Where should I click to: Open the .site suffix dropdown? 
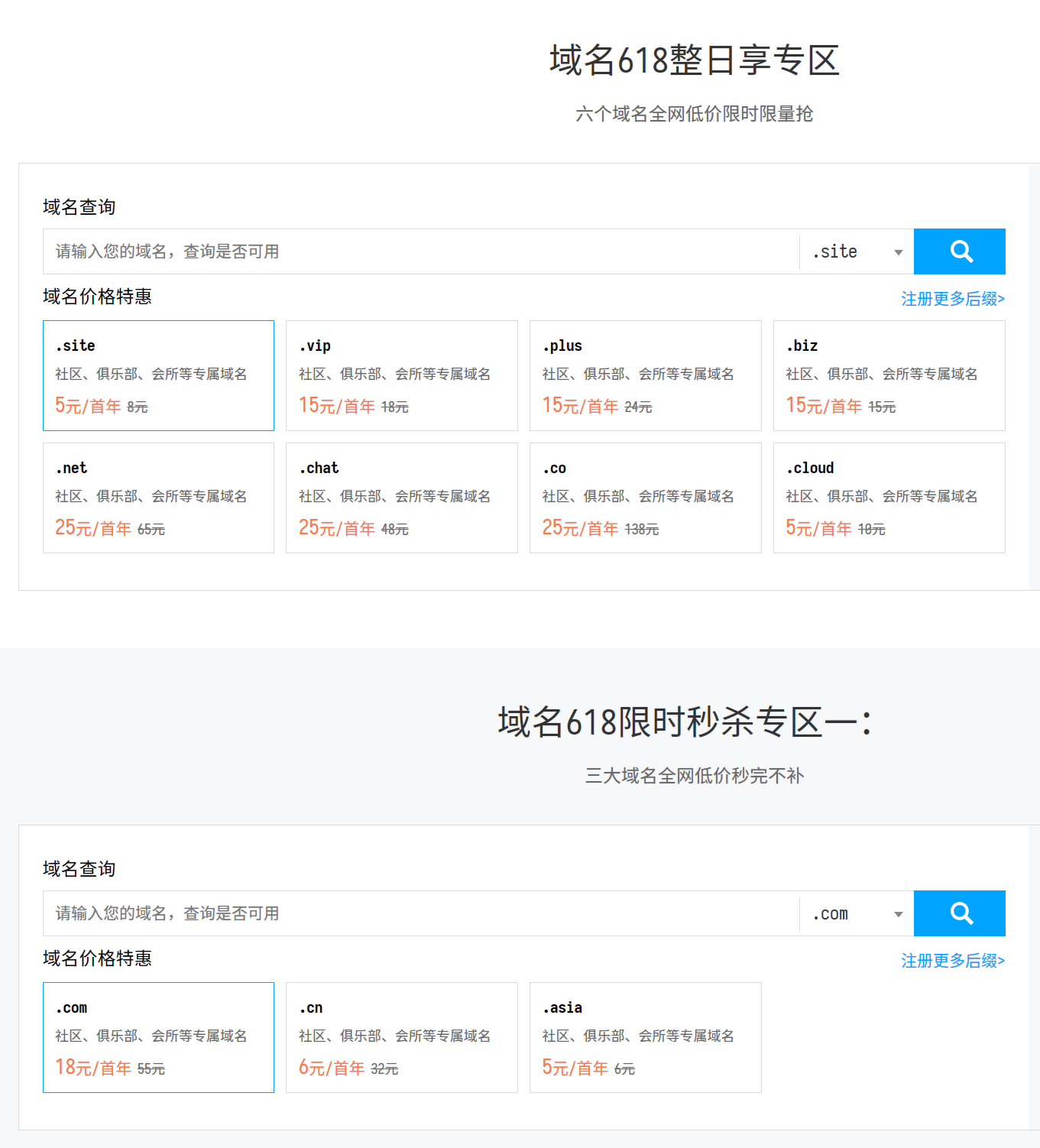click(857, 251)
